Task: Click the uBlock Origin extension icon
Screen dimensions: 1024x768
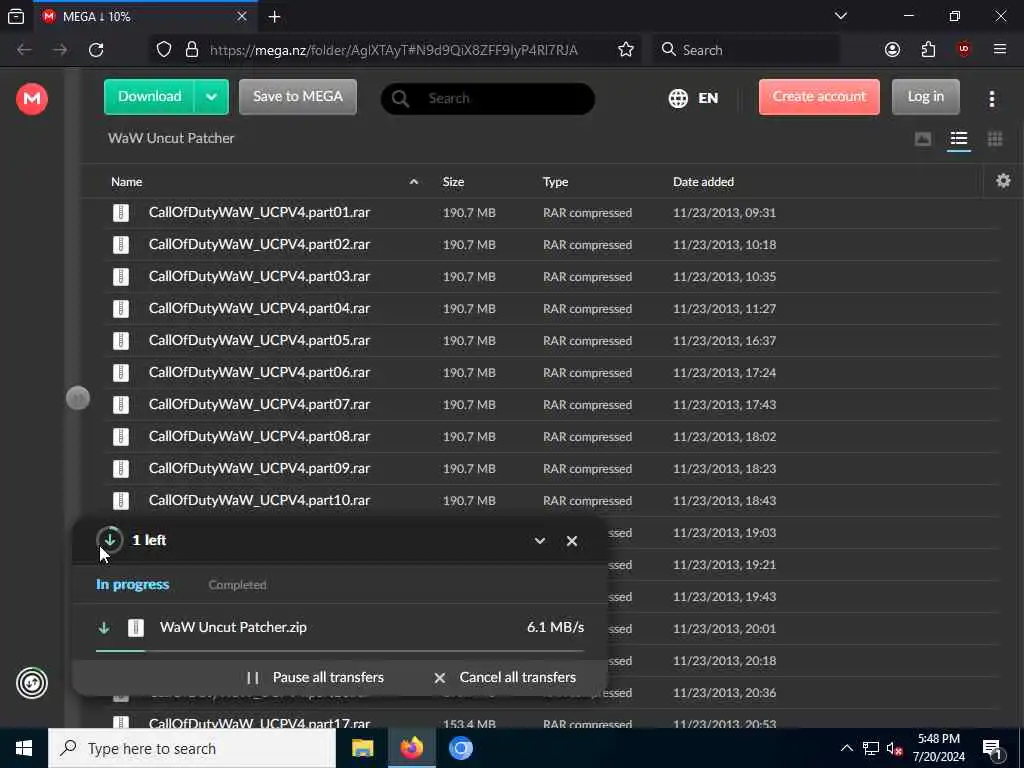Action: [963, 50]
